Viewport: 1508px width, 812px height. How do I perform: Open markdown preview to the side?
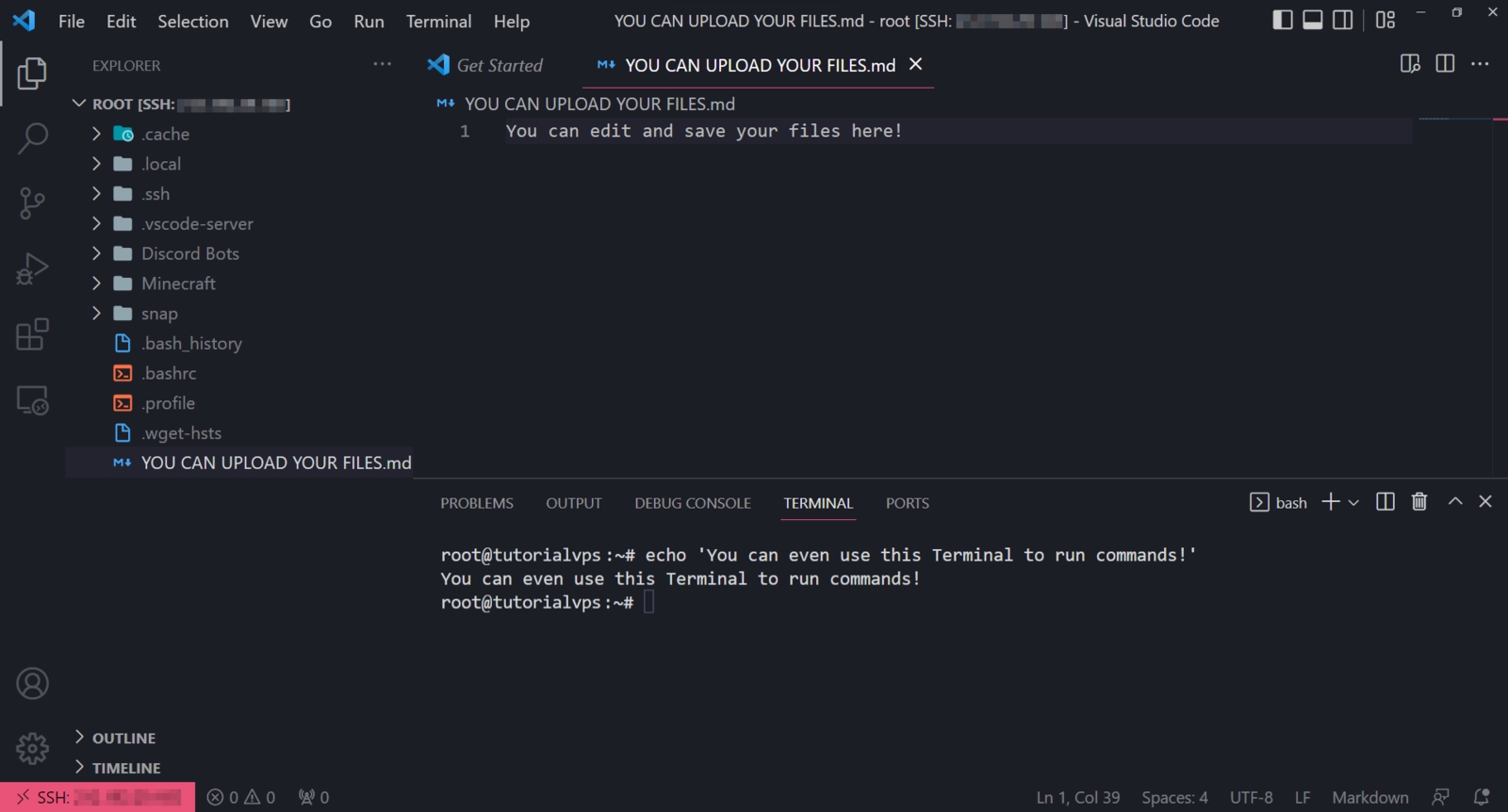coord(1410,64)
